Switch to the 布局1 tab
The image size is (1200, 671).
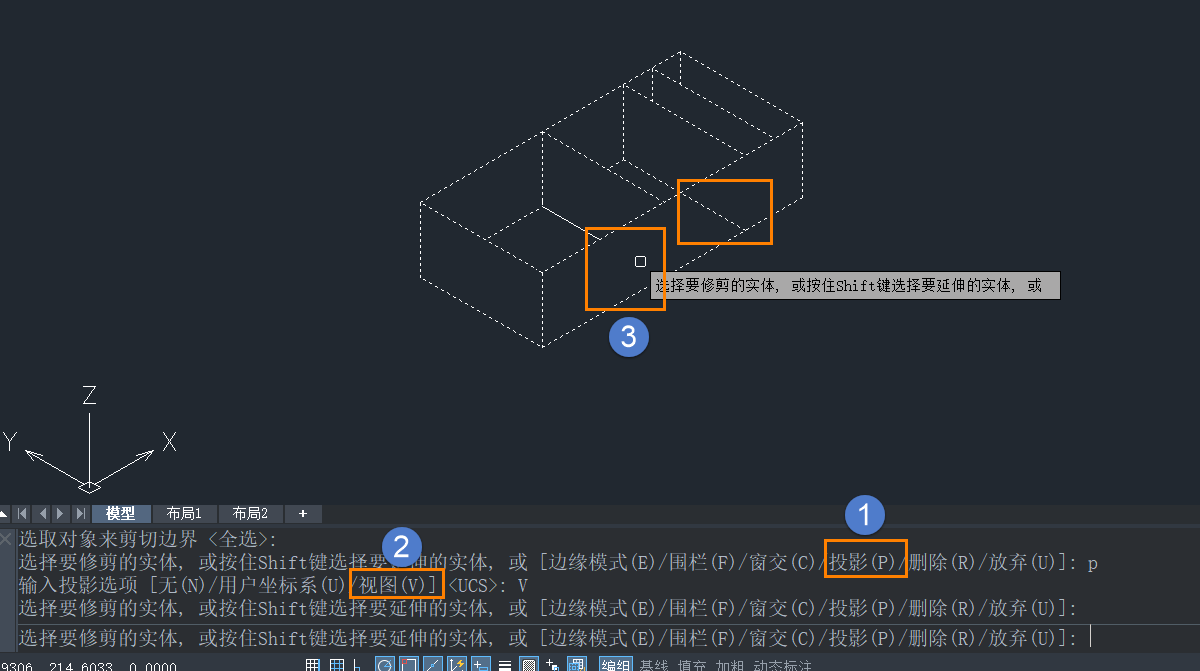(184, 513)
